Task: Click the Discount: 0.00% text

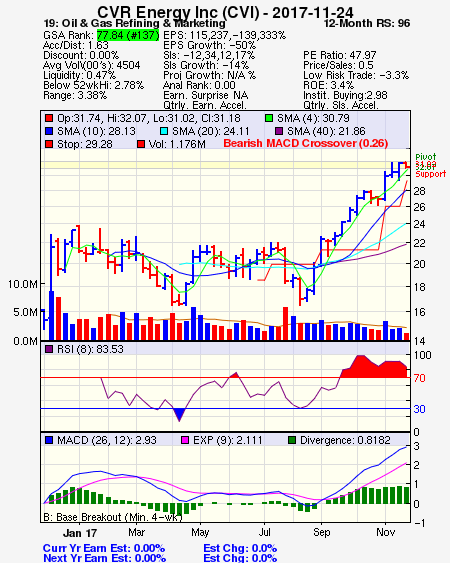Action: click(x=81, y=55)
